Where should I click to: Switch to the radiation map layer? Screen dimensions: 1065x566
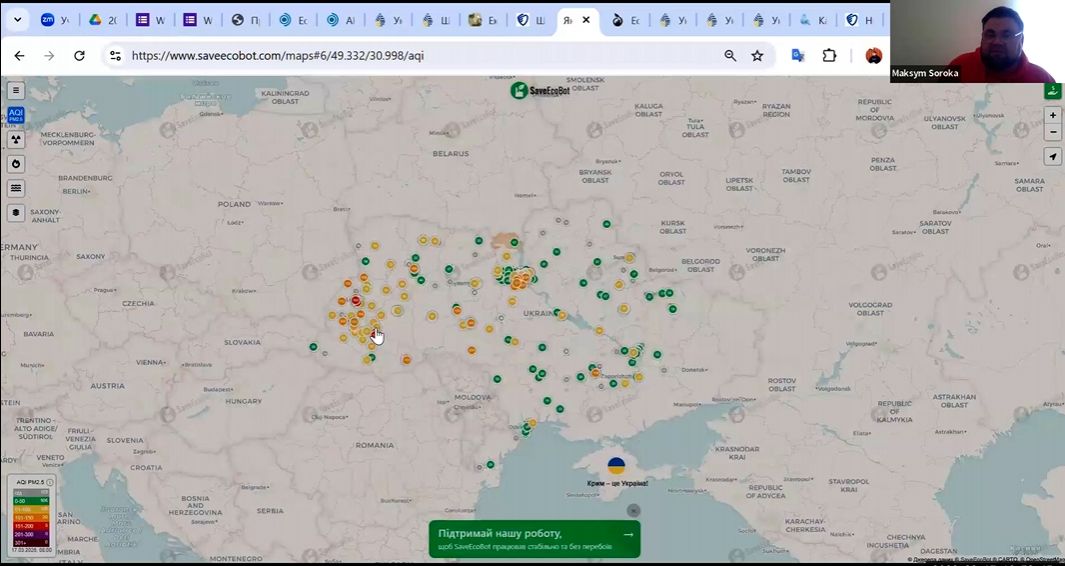pos(15,140)
